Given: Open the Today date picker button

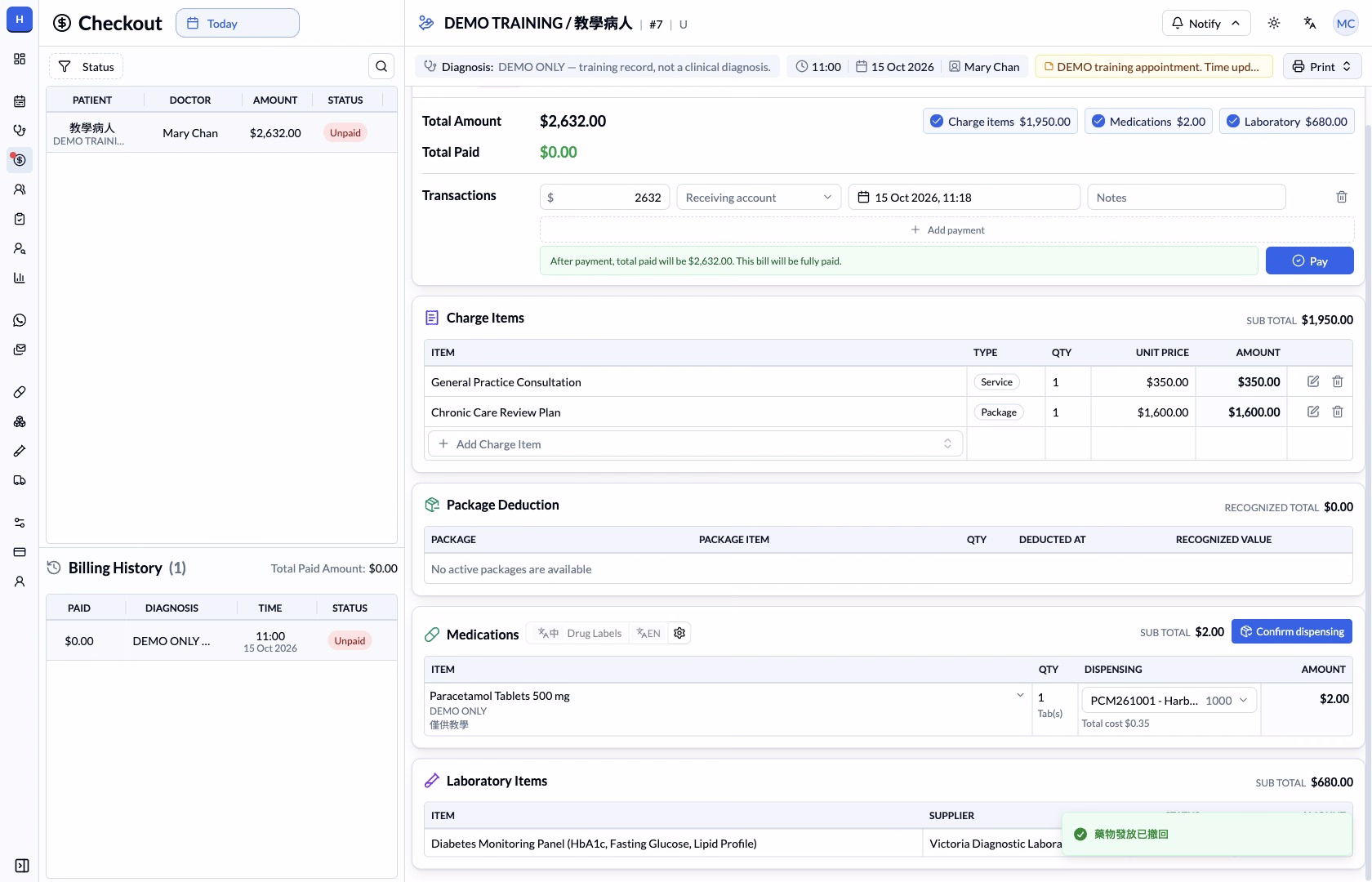Looking at the screenshot, I should click(x=237, y=23).
